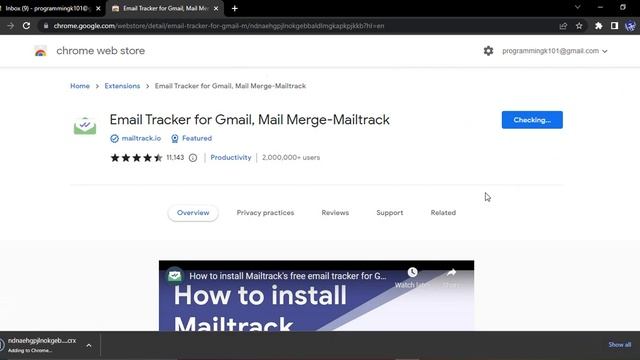Open the Productivity category link

231,158
